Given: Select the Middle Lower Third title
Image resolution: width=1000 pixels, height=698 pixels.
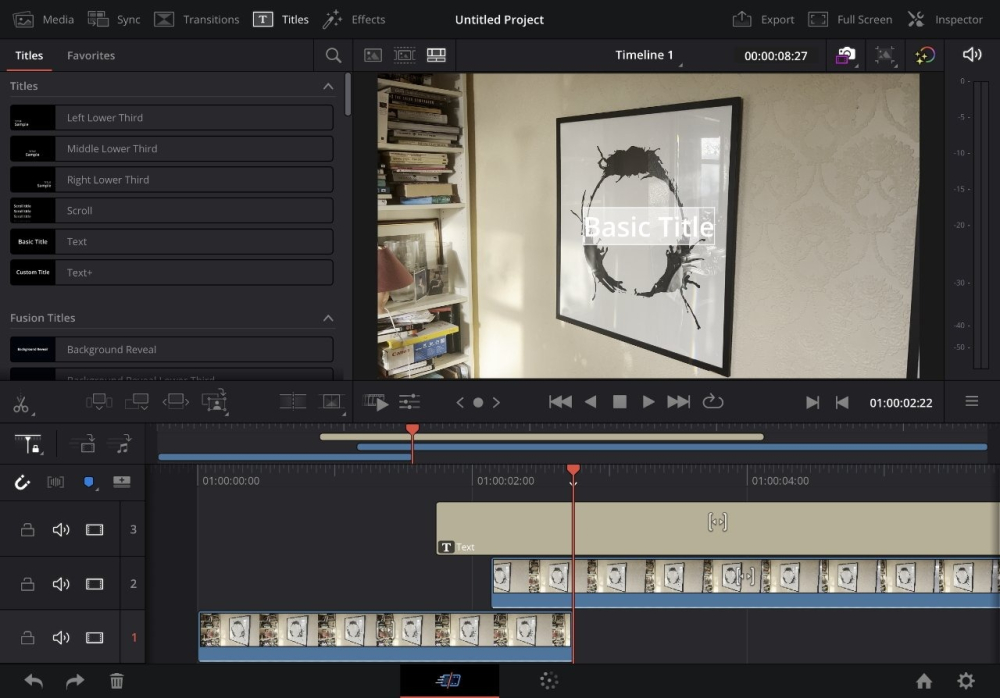Looking at the screenshot, I should pos(171,148).
